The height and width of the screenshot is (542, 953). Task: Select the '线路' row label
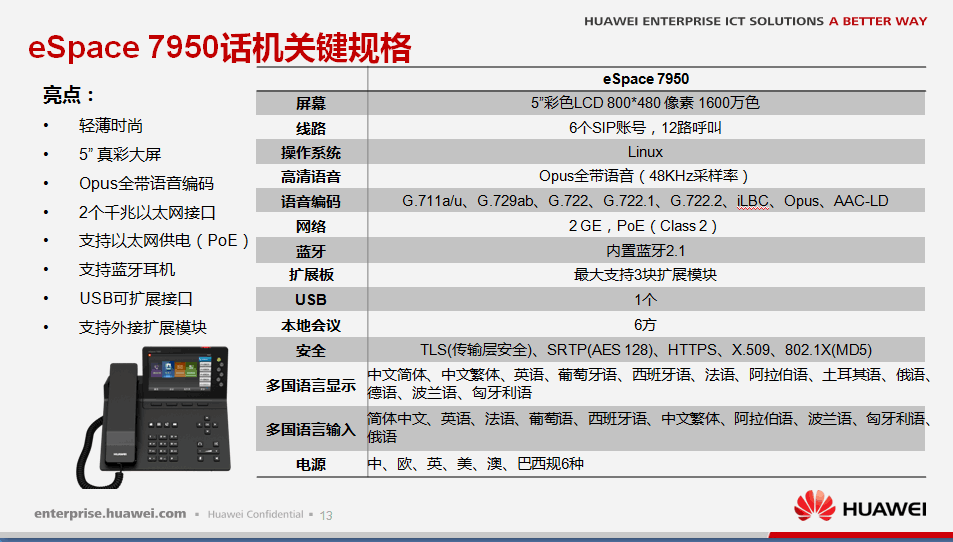311,128
